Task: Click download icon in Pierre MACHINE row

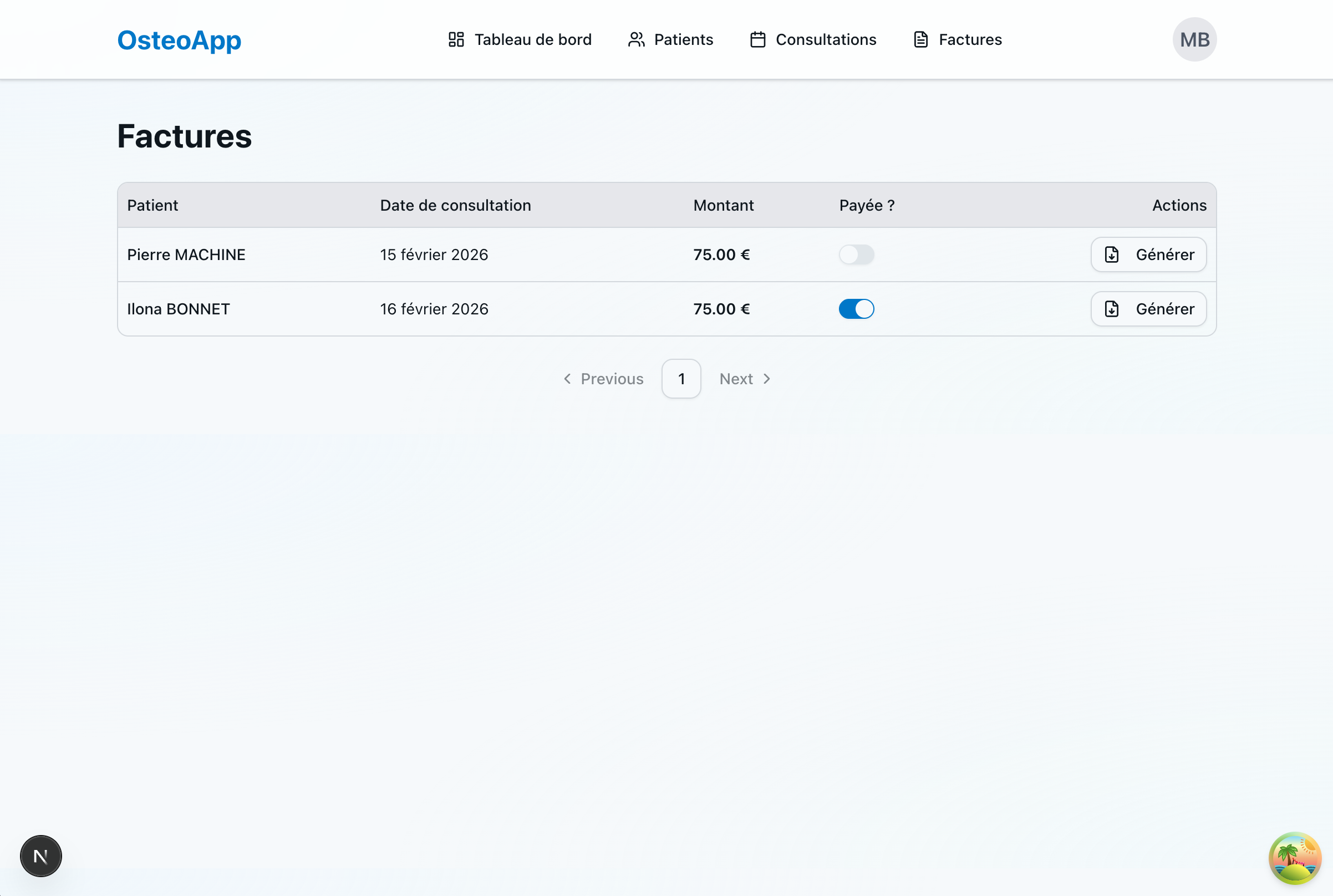Action: [1111, 255]
